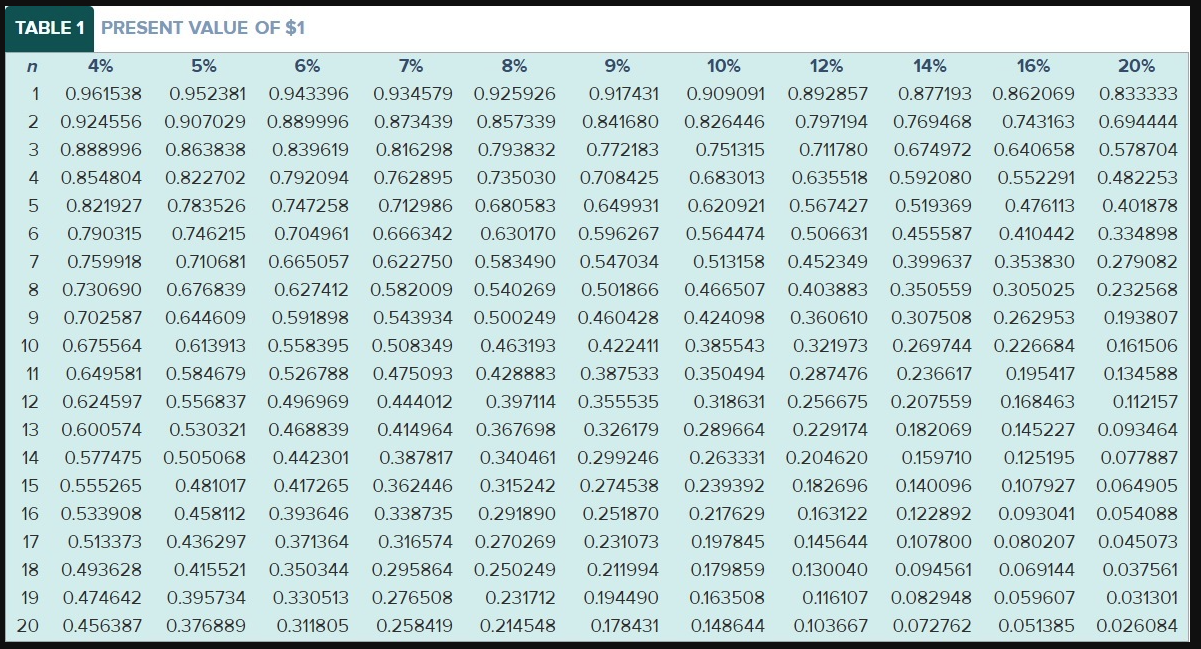Select cell value 0.231073

click(x=622, y=542)
